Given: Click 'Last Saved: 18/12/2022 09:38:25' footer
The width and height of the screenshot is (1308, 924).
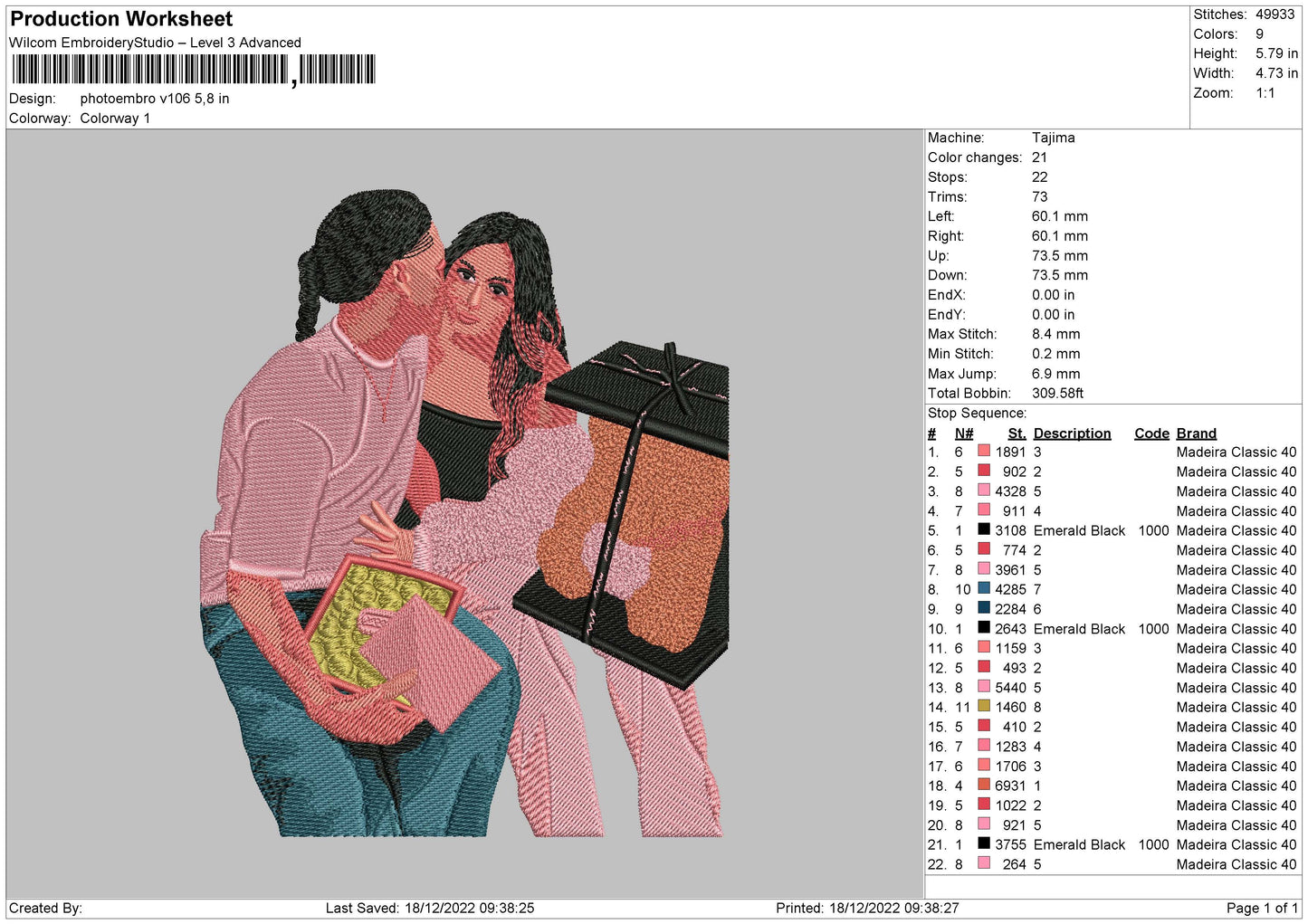Looking at the screenshot, I should click(x=430, y=908).
